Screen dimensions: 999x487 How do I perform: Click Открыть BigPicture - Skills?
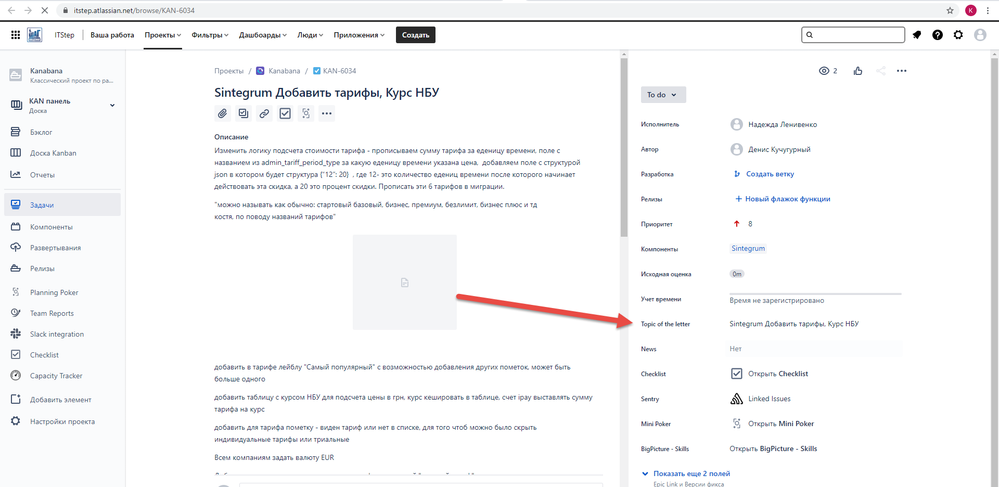tap(773, 449)
